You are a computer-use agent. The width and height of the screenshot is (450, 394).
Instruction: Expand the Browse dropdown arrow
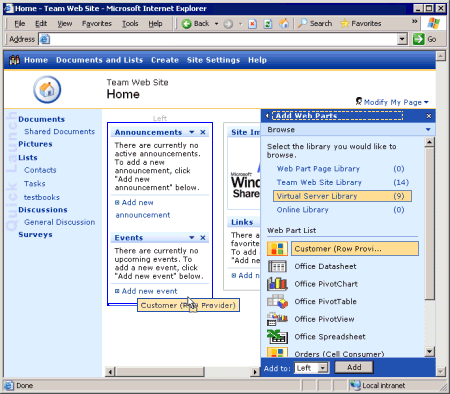click(428, 130)
